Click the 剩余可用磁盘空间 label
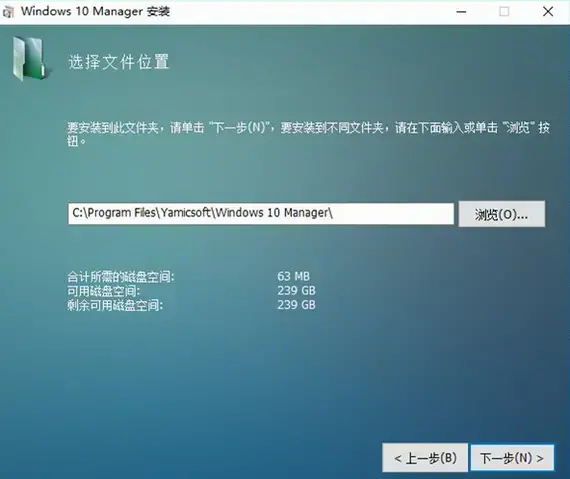Screen dimensions: 570x479 (x=115, y=305)
